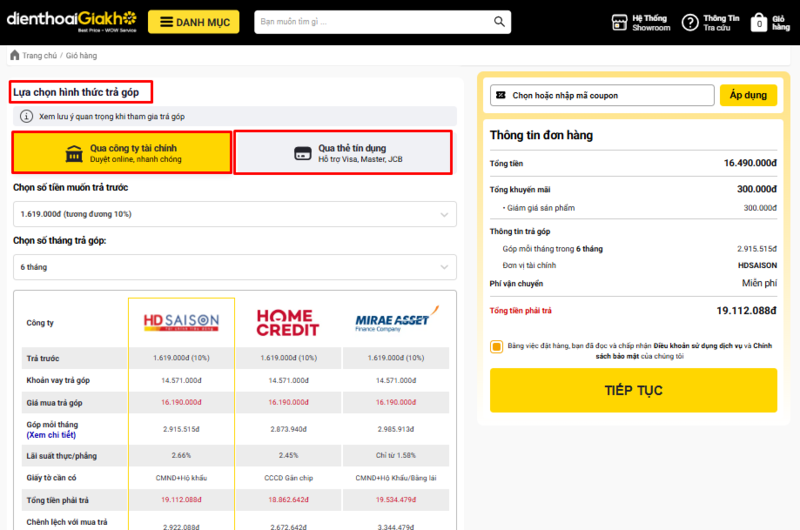Click the Áp dụng coupon button
The height and width of the screenshot is (530, 800).
[x=747, y=95]
